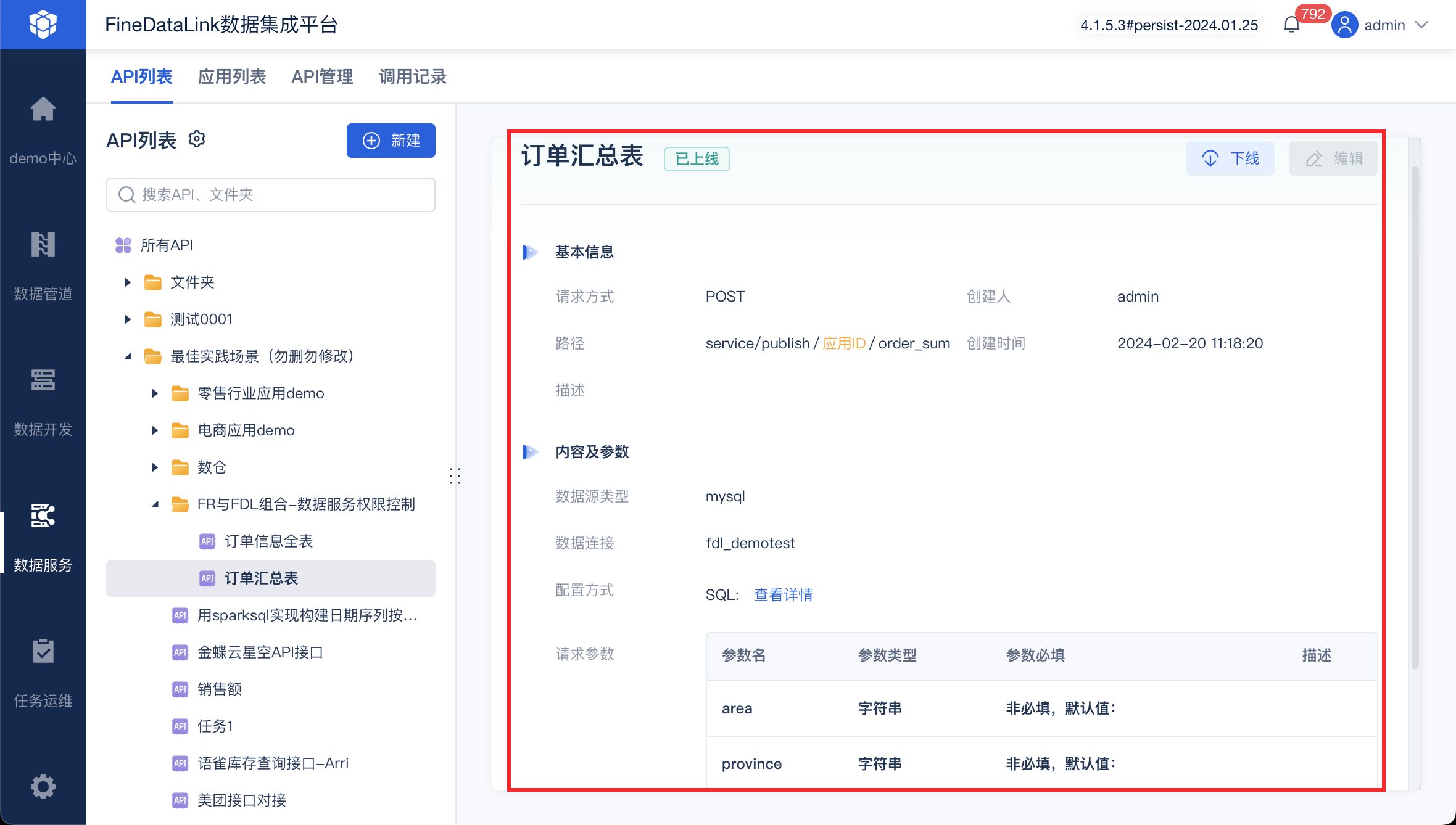Click the 新建 button

point(391,141)
